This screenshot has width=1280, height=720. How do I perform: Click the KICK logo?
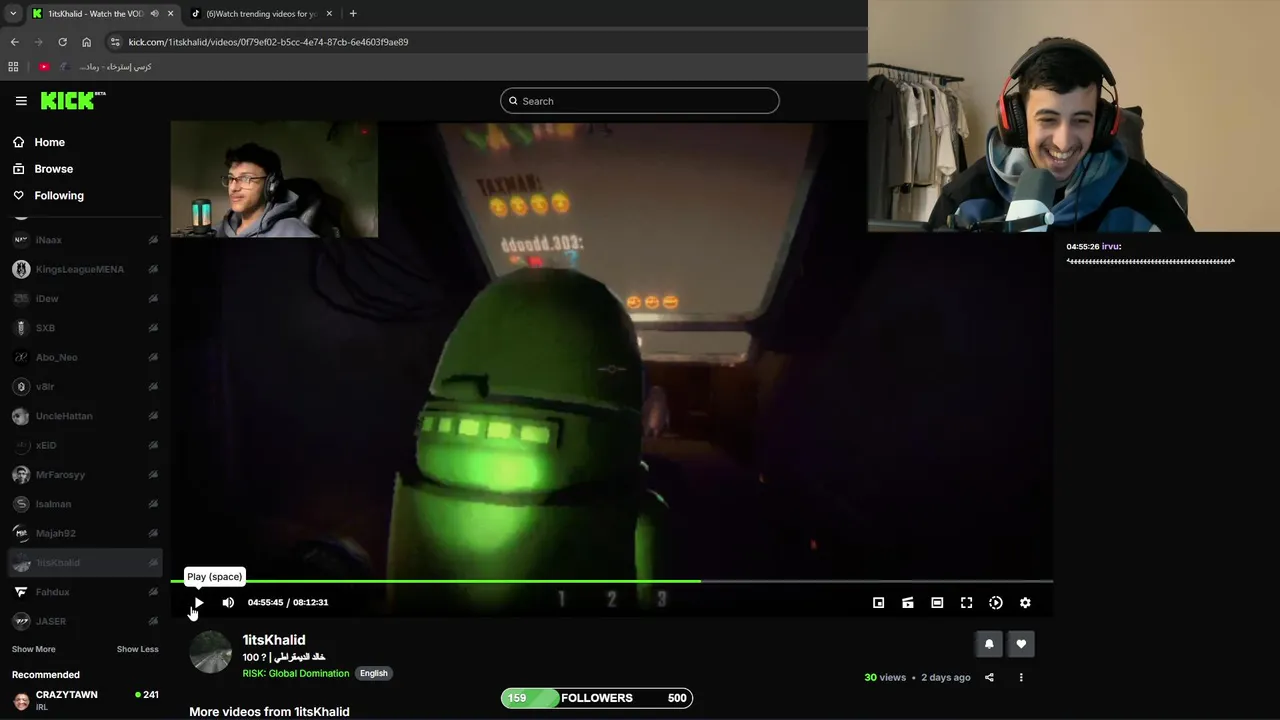coord(72,100)
